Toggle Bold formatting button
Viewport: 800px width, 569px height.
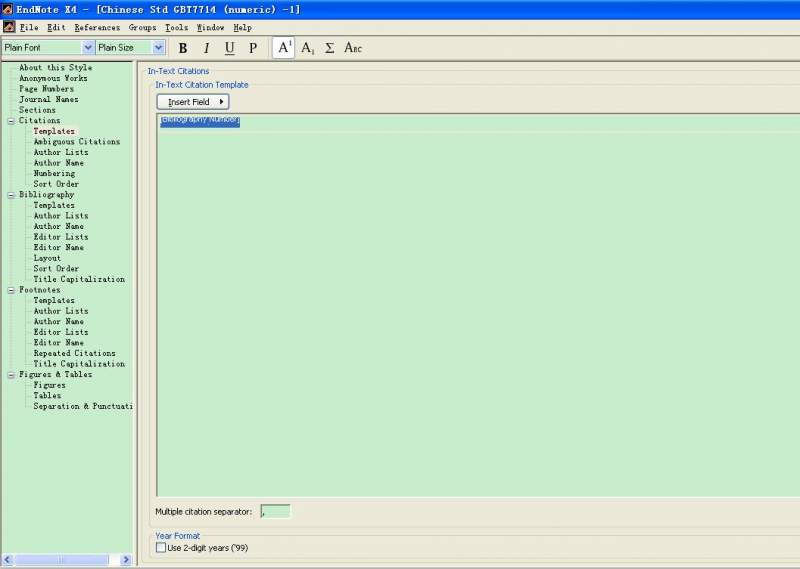coord(183,48)
